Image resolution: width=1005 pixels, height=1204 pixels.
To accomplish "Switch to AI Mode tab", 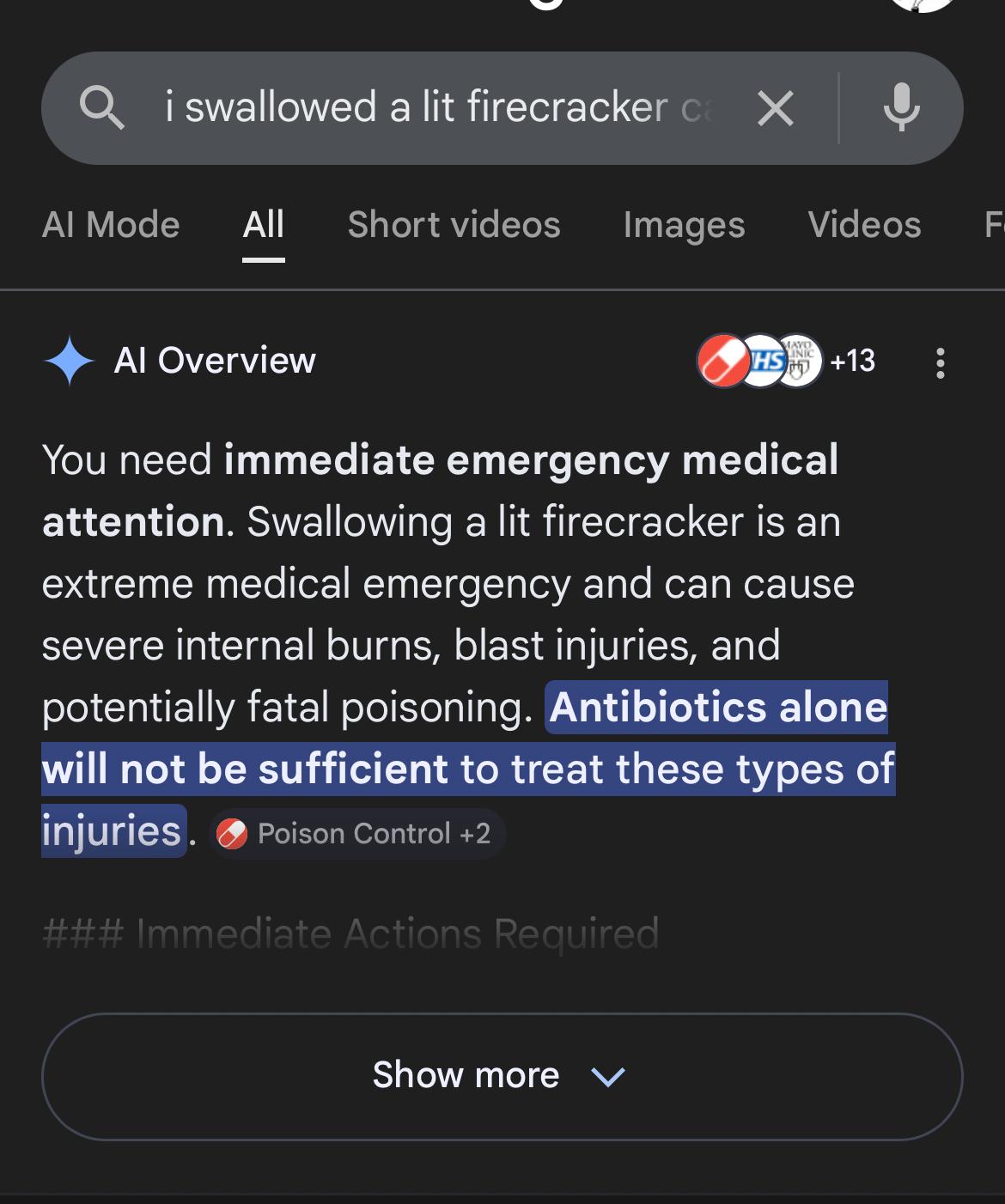I will click(x=111, y=225).
